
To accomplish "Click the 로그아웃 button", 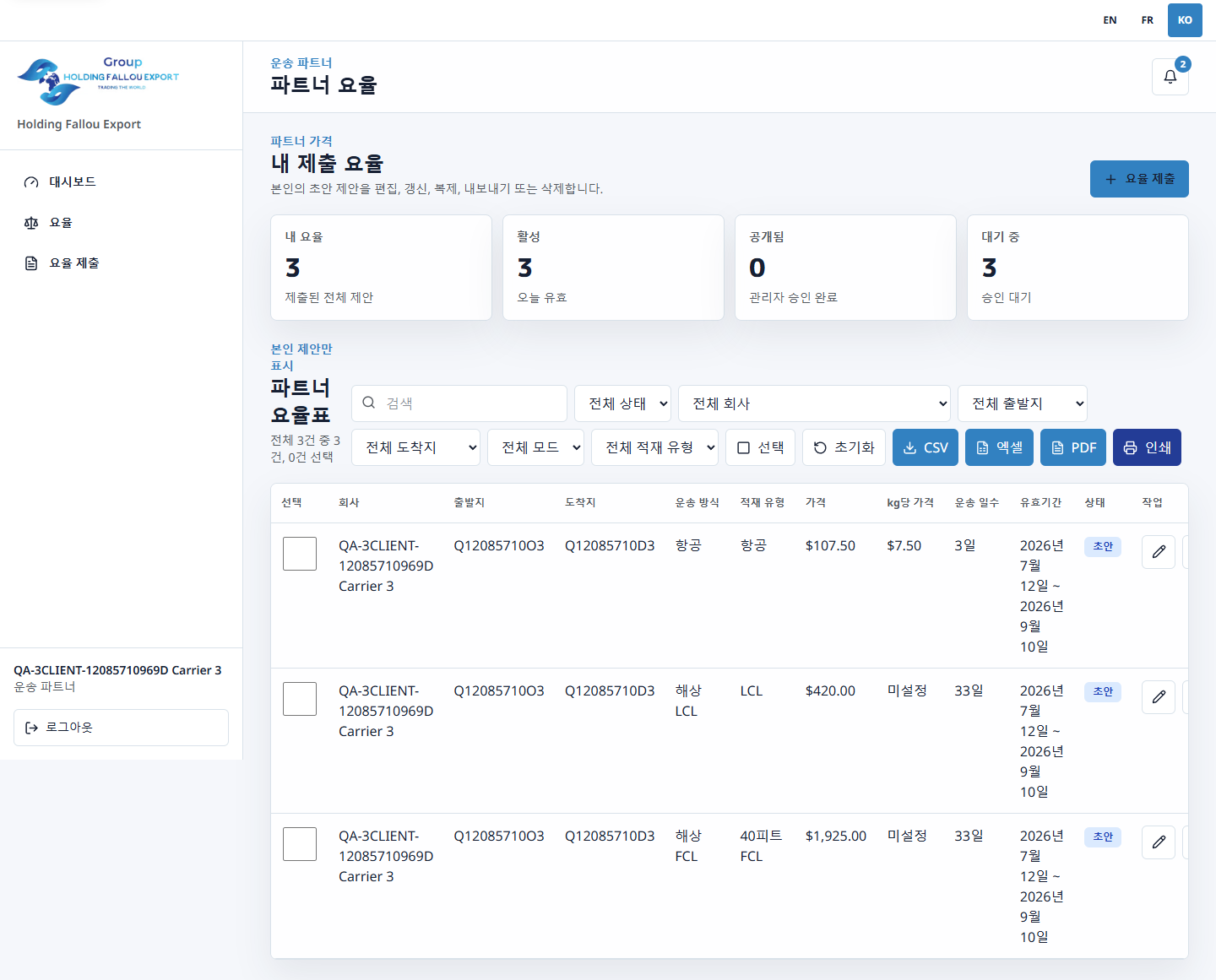I will click(121, 728).
